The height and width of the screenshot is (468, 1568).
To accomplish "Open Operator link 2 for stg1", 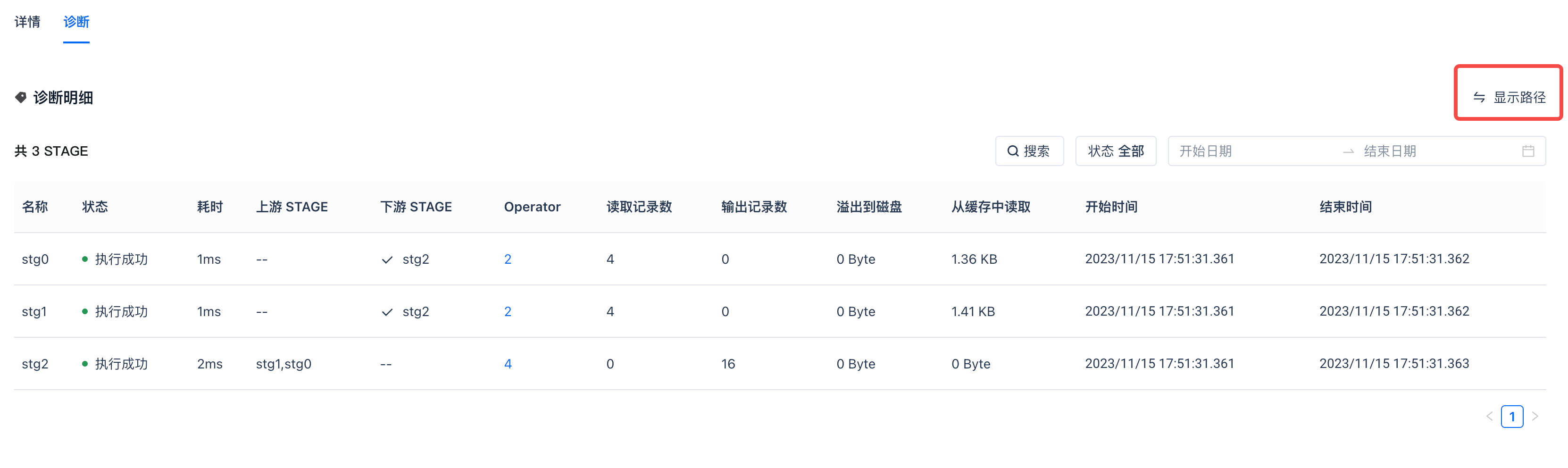I will pyautogui.click(x=508, y=311).
